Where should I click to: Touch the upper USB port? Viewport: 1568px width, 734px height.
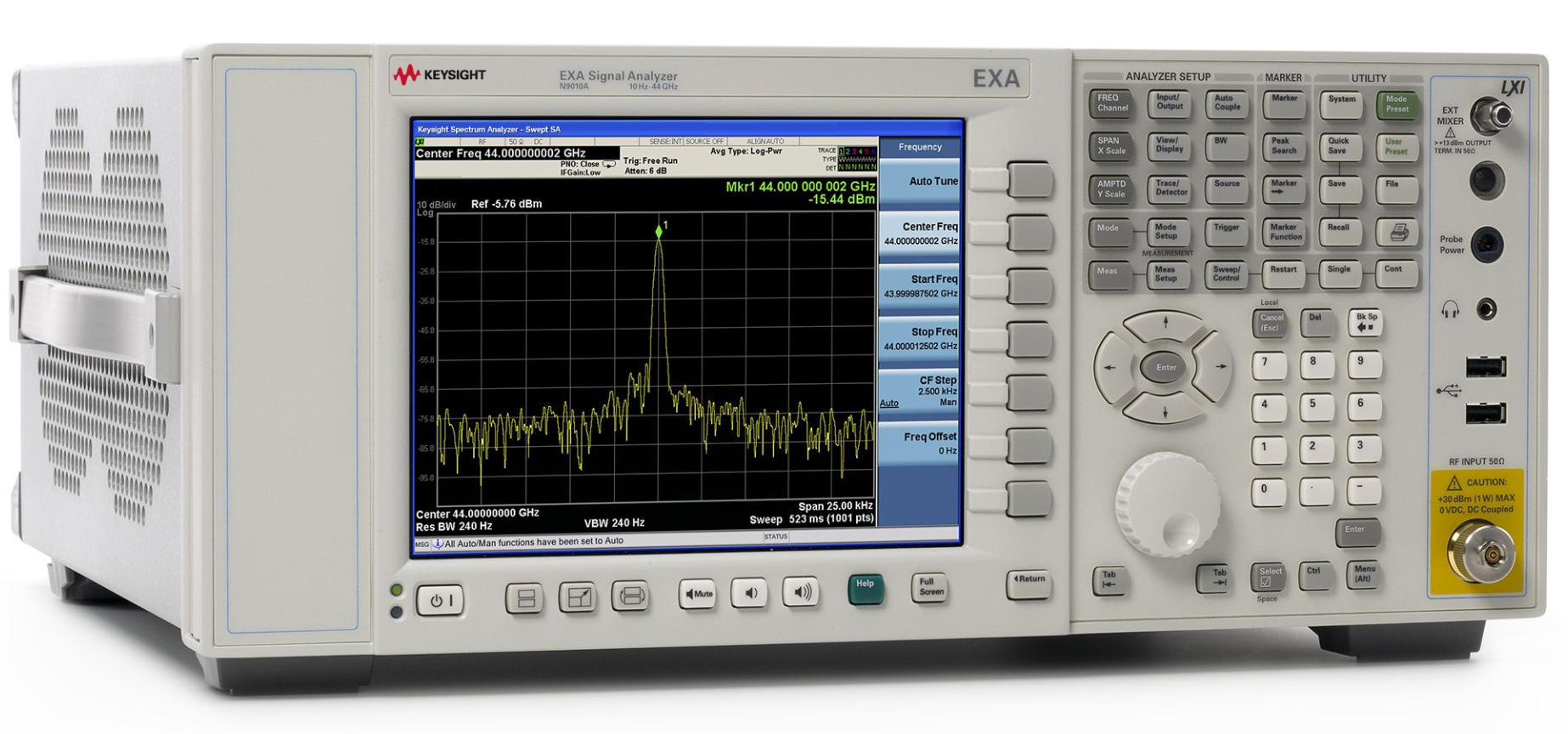tap(1485, 367)
